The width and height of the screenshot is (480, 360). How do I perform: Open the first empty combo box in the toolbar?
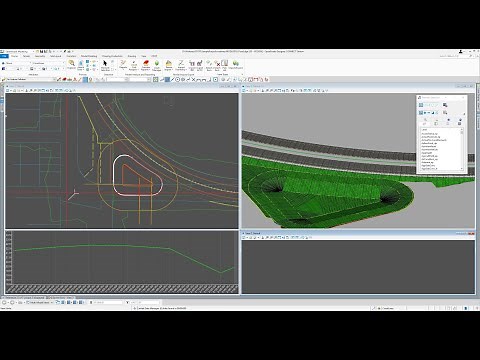point(117,79)
